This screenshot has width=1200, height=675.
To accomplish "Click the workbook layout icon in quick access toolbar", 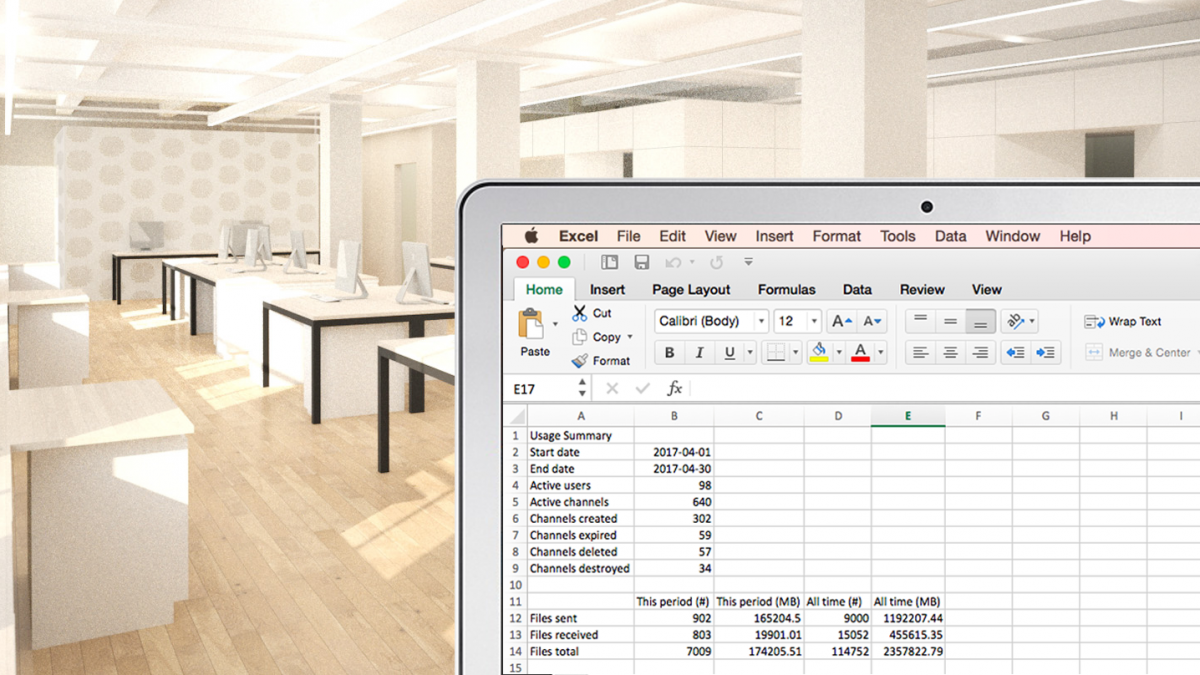I will [x=609, y=263].
